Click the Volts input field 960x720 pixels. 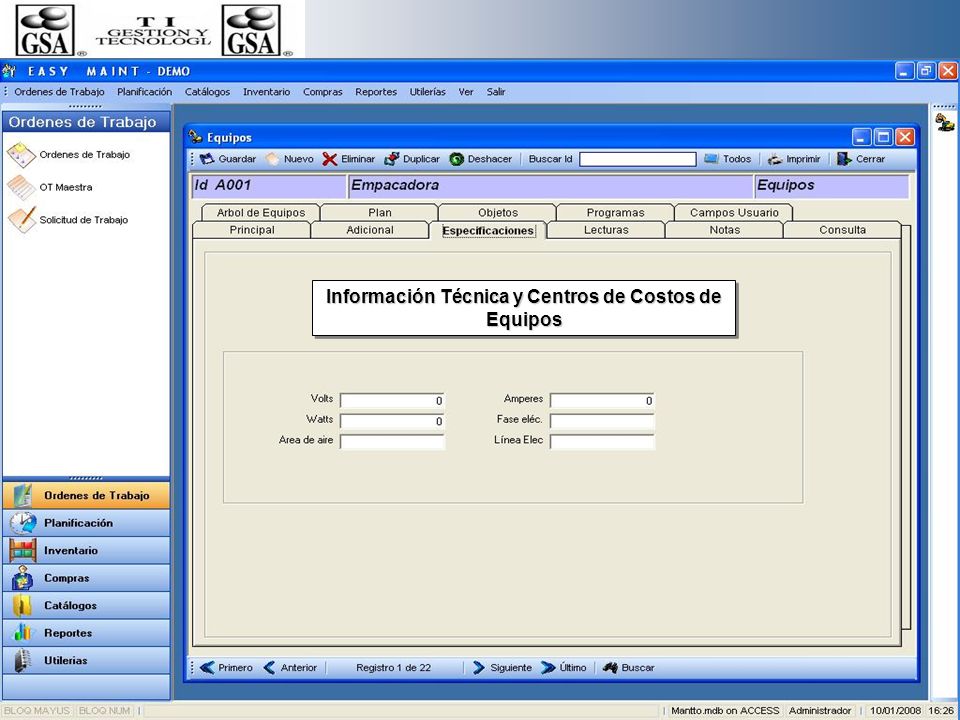392,400
